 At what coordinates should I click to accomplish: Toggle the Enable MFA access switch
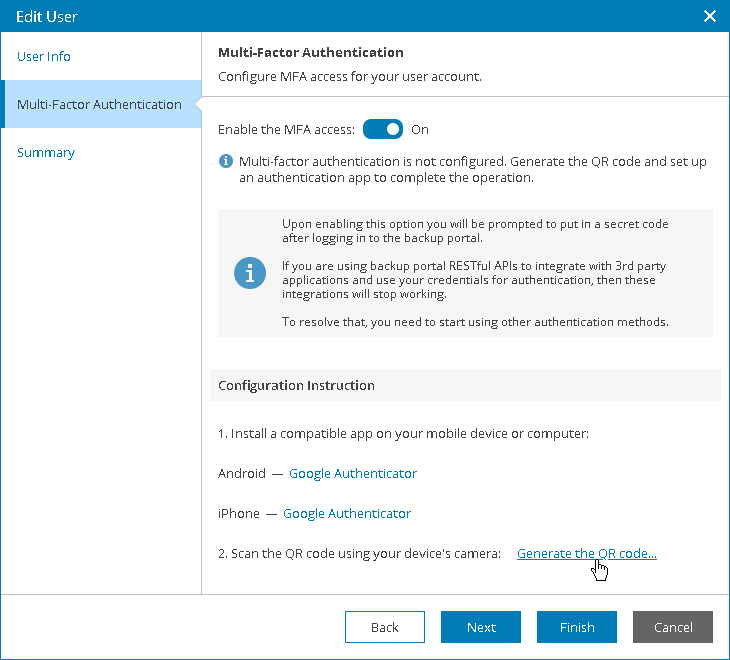pos(383,129)
